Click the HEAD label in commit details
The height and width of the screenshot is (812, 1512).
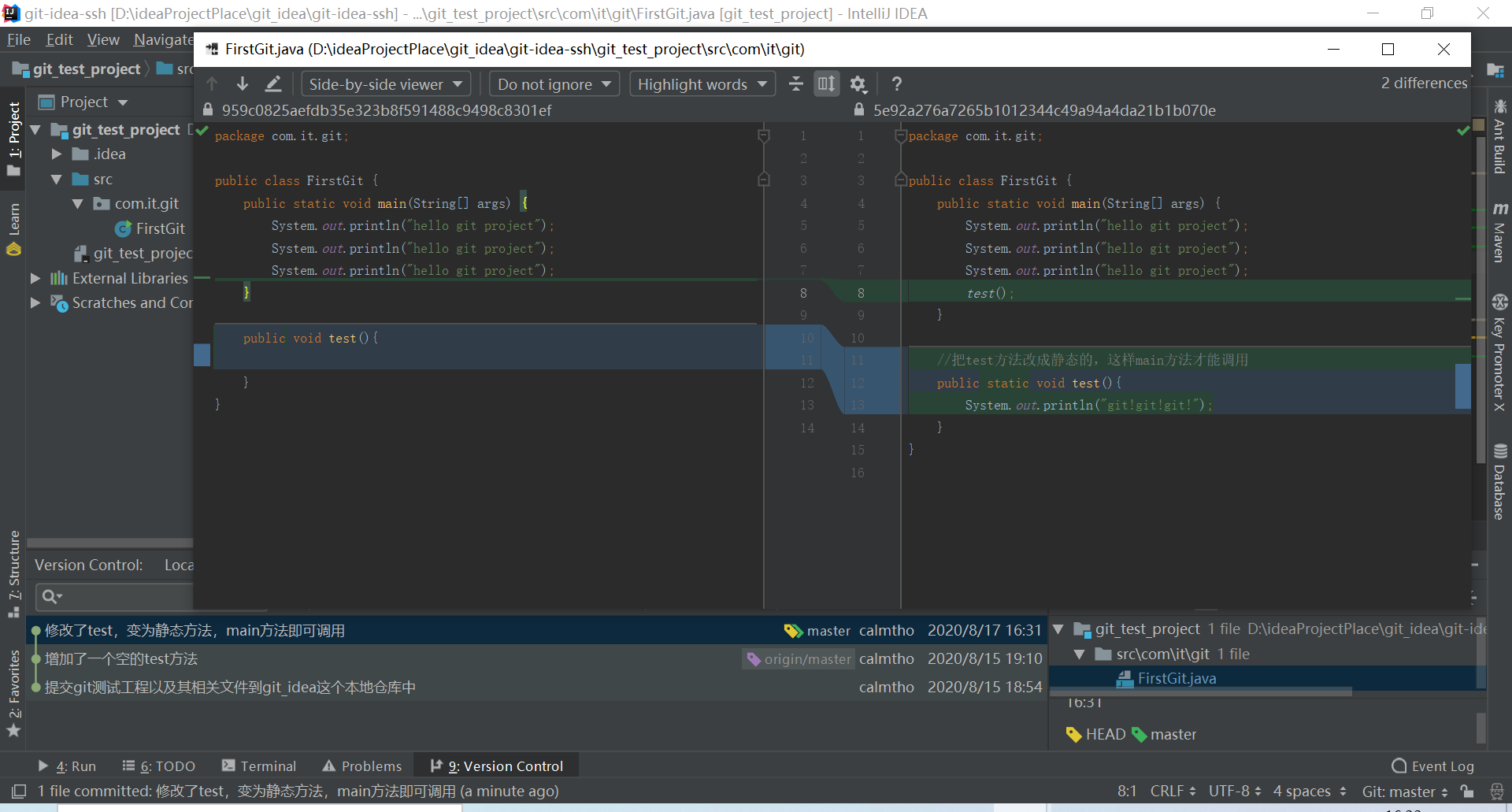pos(1095,734)
